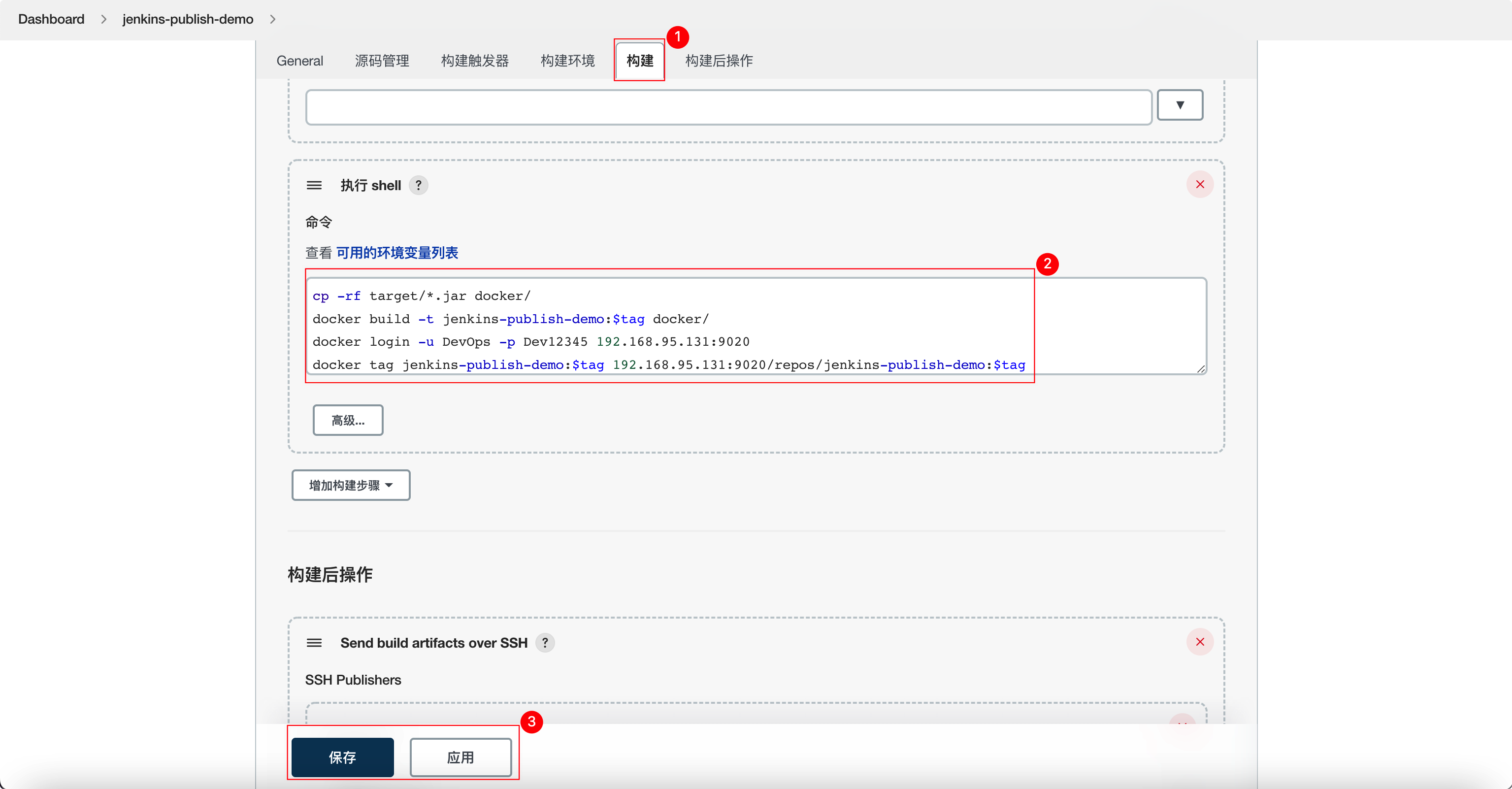This screenshot has width=1512, height=789.
Task: Open 增加构建步骤 dropdown
Action: tap(350, 485)
